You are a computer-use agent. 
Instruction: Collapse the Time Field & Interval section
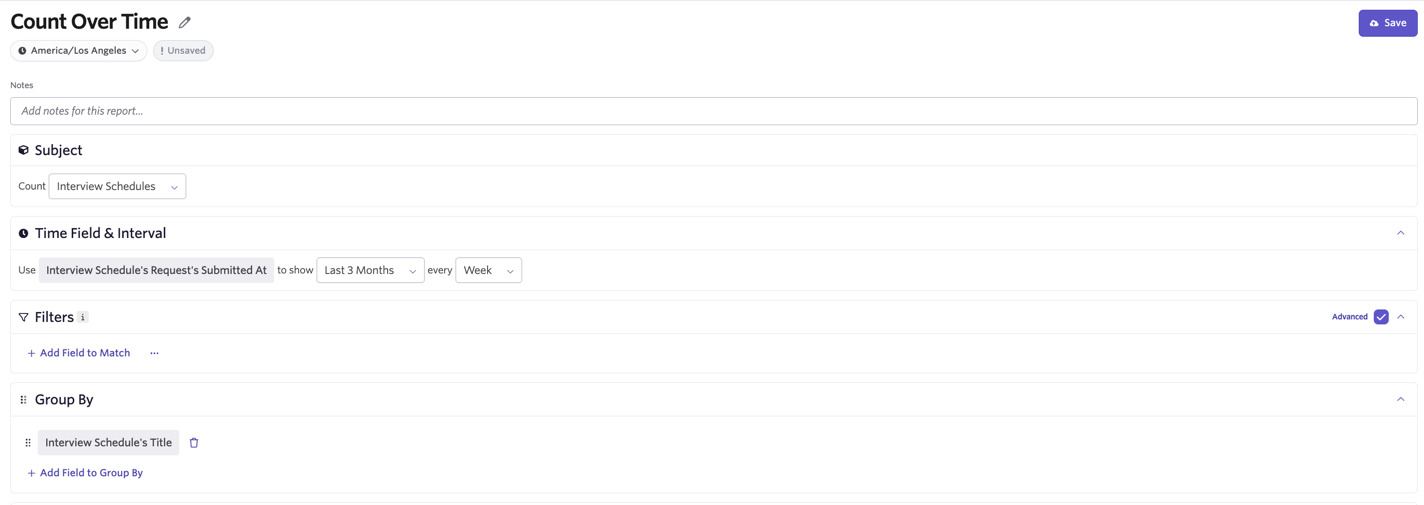[x=1400, y=233]
